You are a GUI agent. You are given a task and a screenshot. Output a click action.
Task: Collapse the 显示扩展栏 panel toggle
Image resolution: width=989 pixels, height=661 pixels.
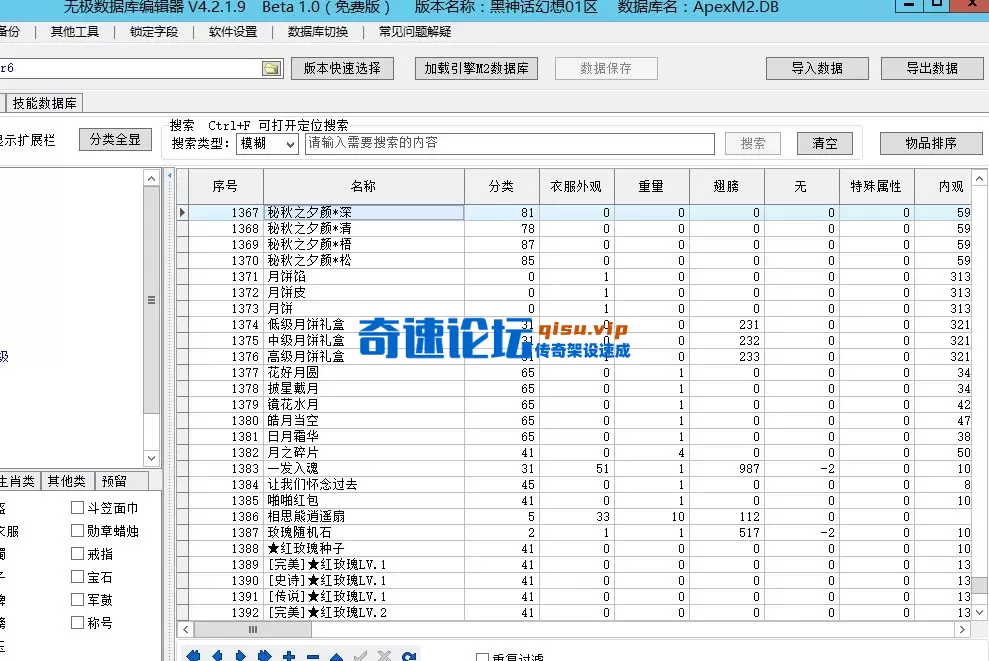click(x=30, y=140)
